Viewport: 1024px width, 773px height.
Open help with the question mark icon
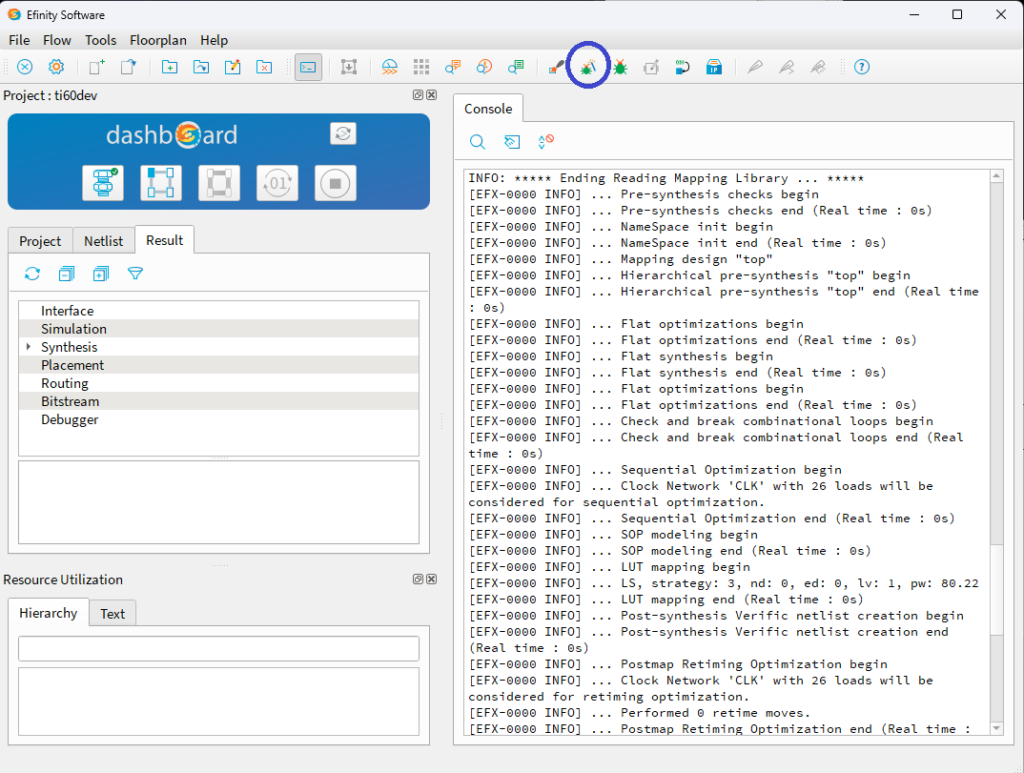click(862, 67)
